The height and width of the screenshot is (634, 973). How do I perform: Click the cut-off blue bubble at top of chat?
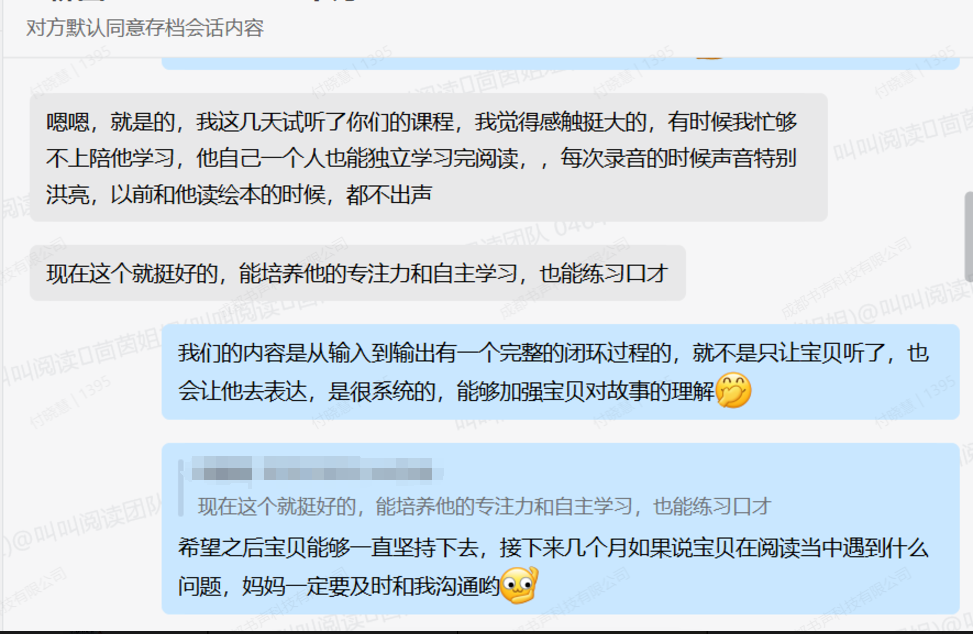[x=560, y=63]
